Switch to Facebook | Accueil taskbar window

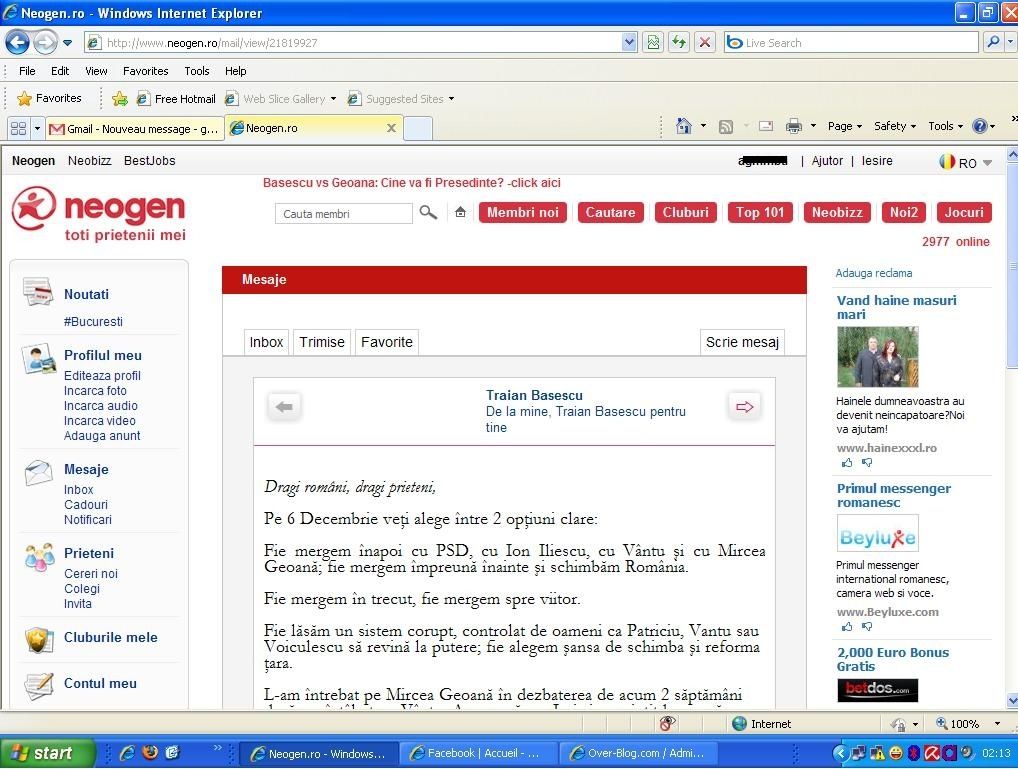pyautogui.click(x=477, y=753)
